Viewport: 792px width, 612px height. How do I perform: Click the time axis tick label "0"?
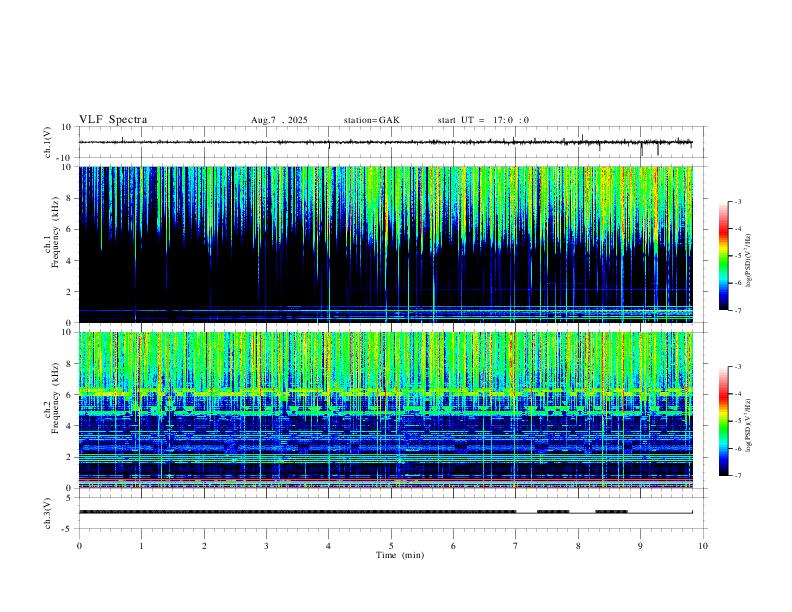pyautogui.click(x=79, y=546)
